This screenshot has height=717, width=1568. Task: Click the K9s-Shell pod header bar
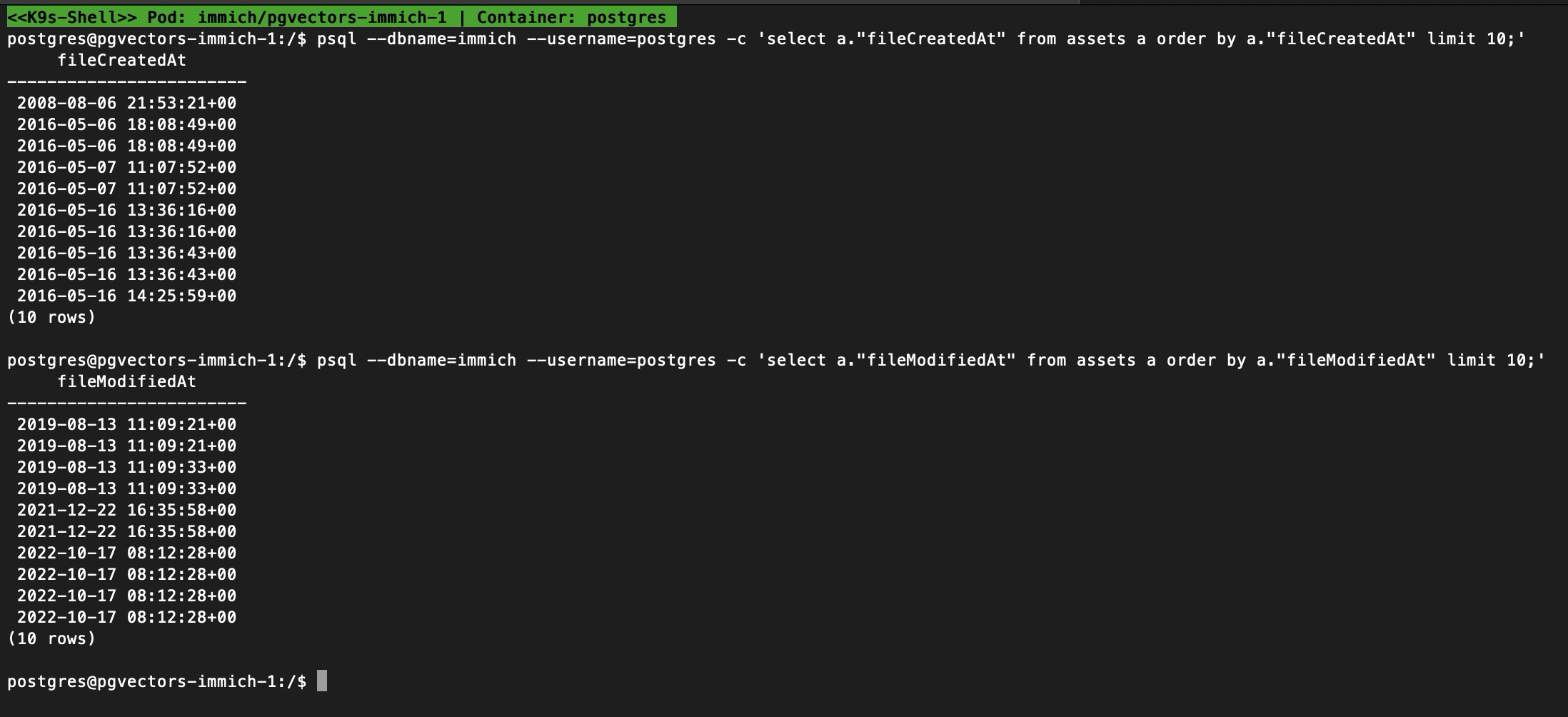coord(341,17)
